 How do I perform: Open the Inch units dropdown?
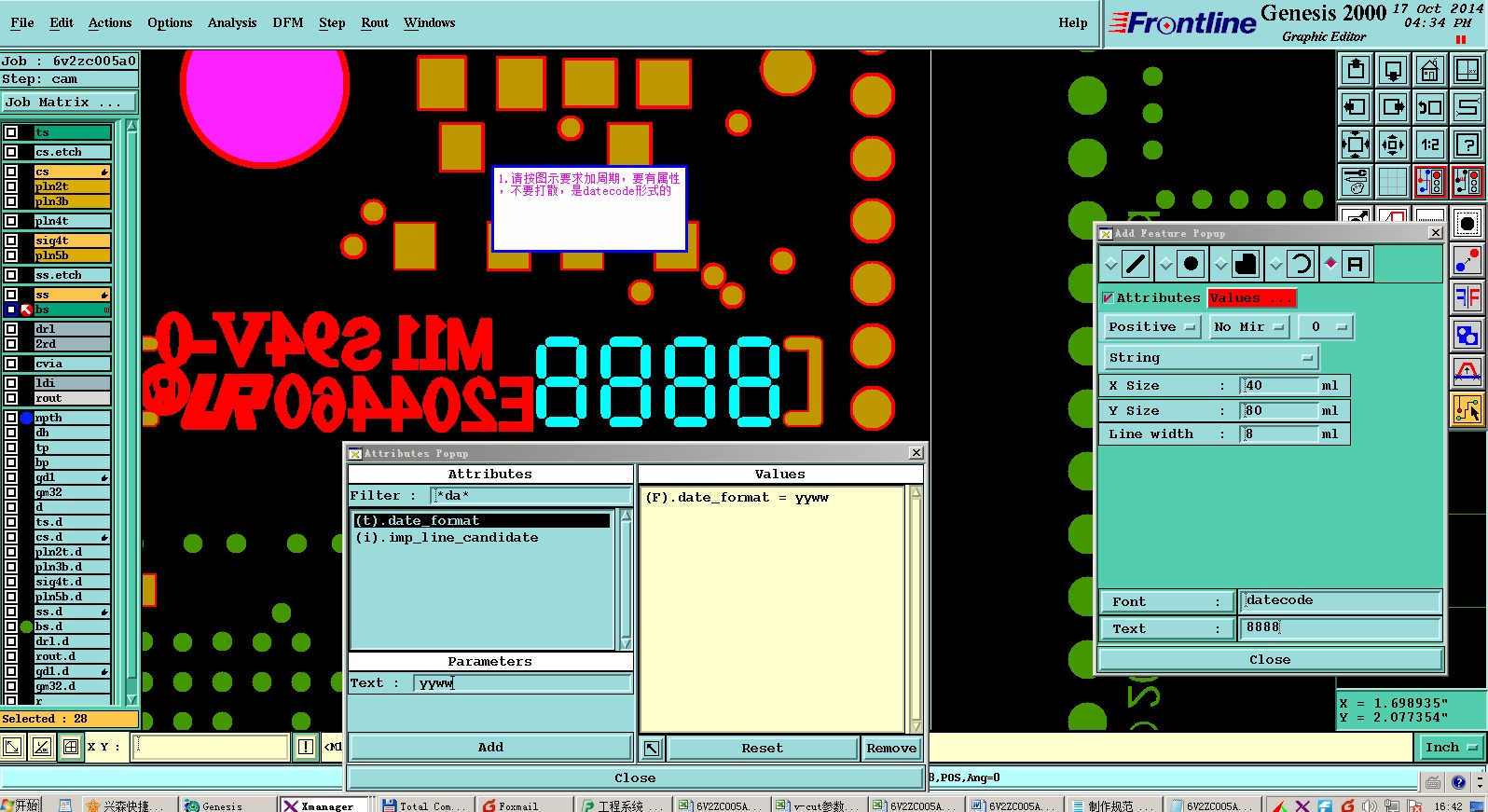pos(1452,748)
